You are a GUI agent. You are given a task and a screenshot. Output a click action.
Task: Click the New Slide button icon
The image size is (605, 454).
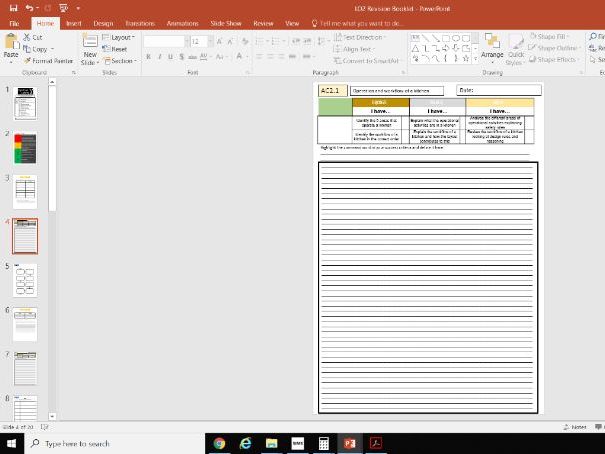pos(89,41)
